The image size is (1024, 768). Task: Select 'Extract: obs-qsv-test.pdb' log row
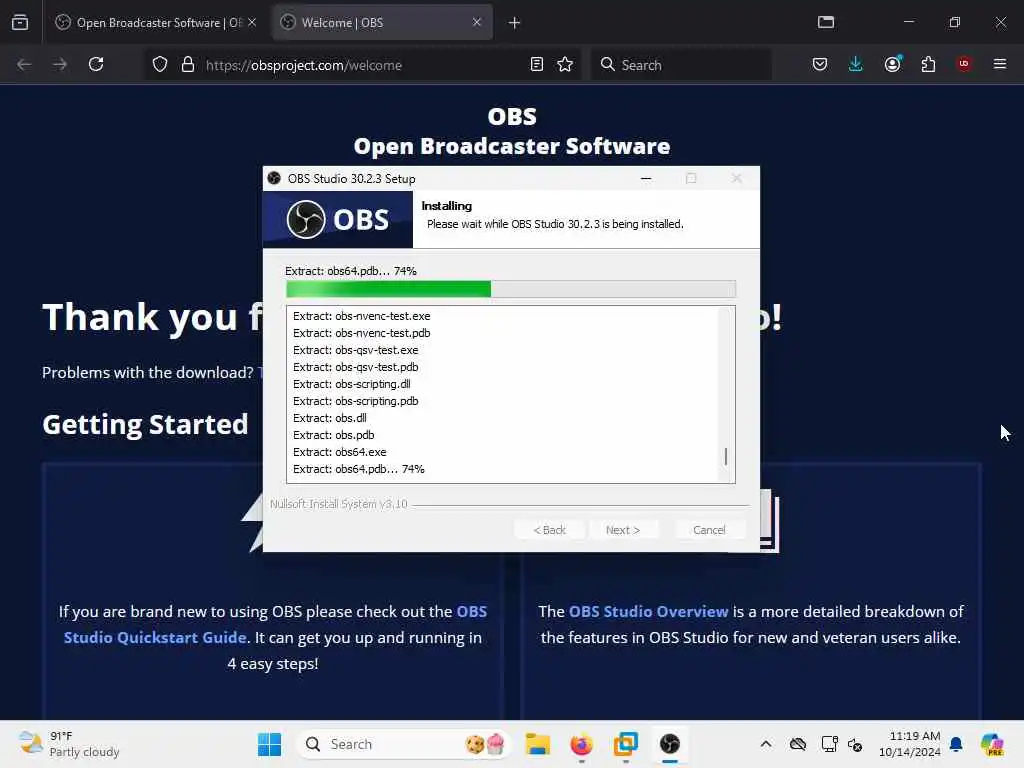[355, 367]
